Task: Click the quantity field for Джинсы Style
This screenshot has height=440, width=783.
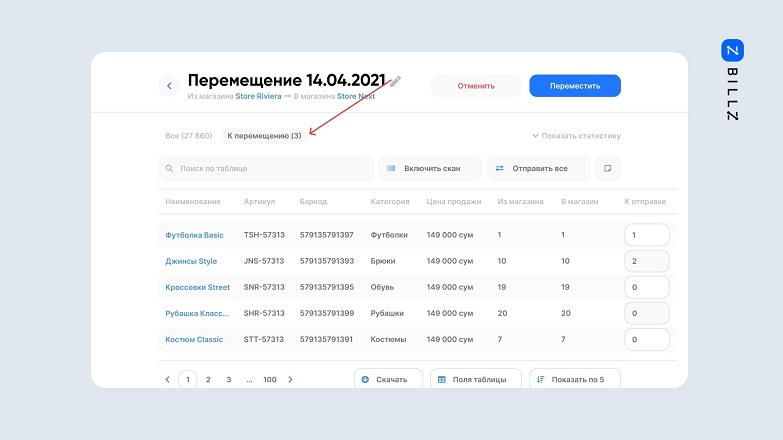Action: click(x=645, y=261)
